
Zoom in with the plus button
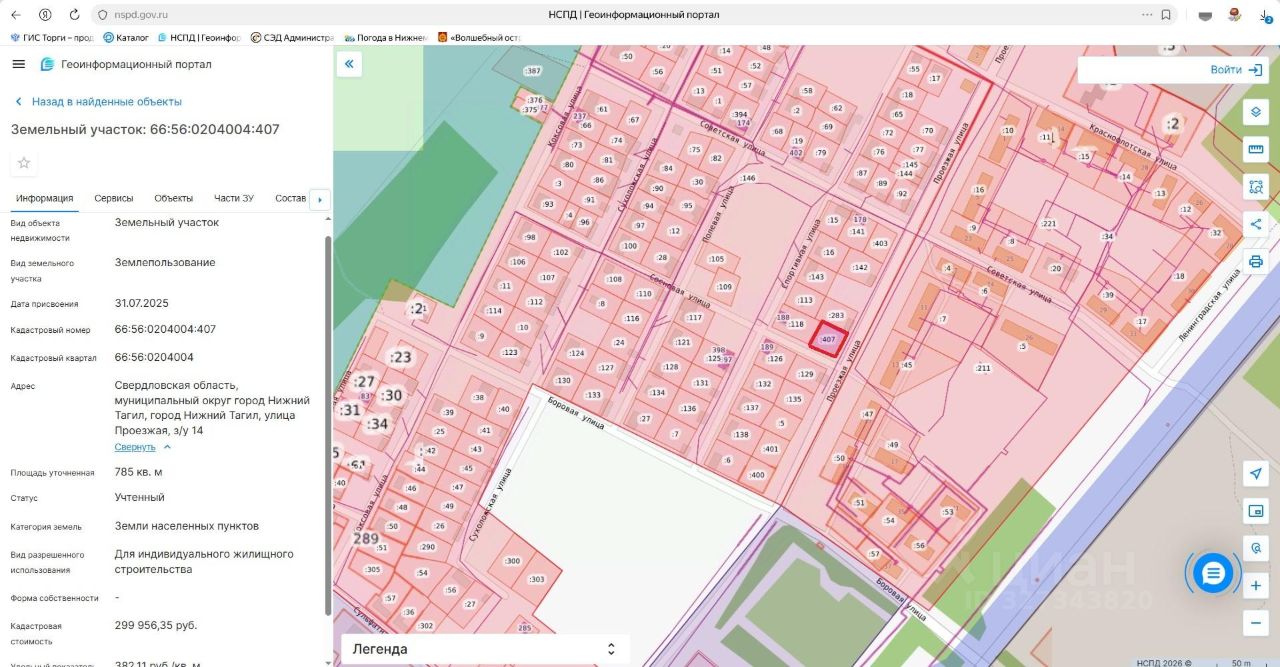[x=1256, y=585]
